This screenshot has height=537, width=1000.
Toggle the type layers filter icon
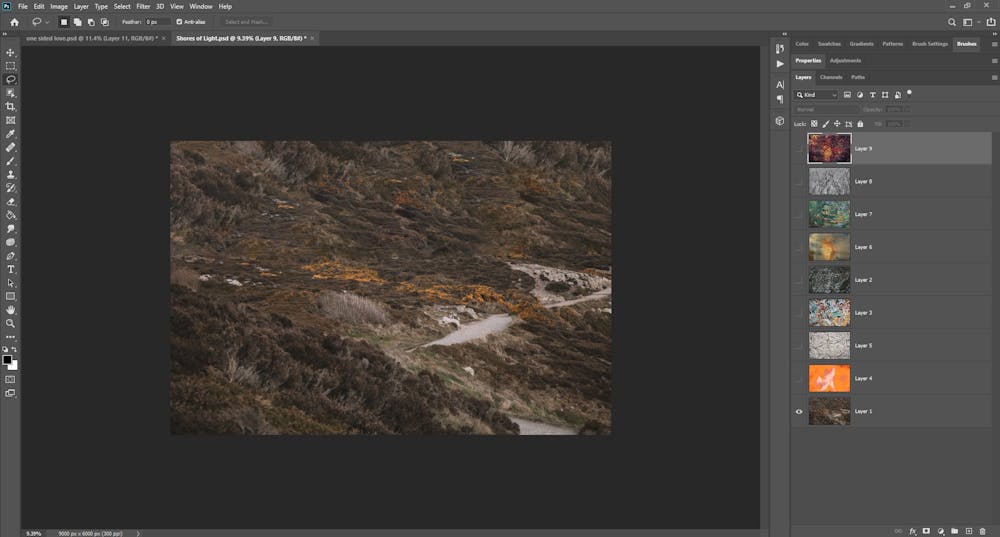pos(872,94)
